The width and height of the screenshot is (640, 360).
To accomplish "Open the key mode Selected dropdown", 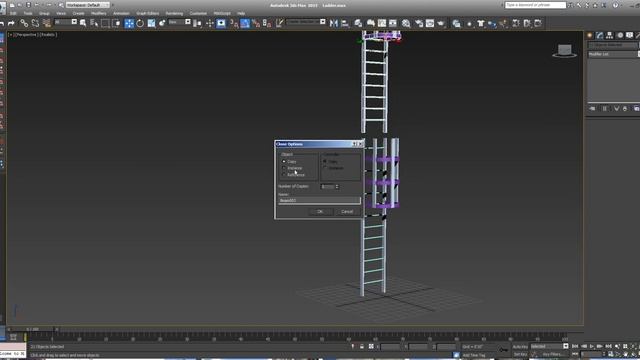I will click(549, 346).
